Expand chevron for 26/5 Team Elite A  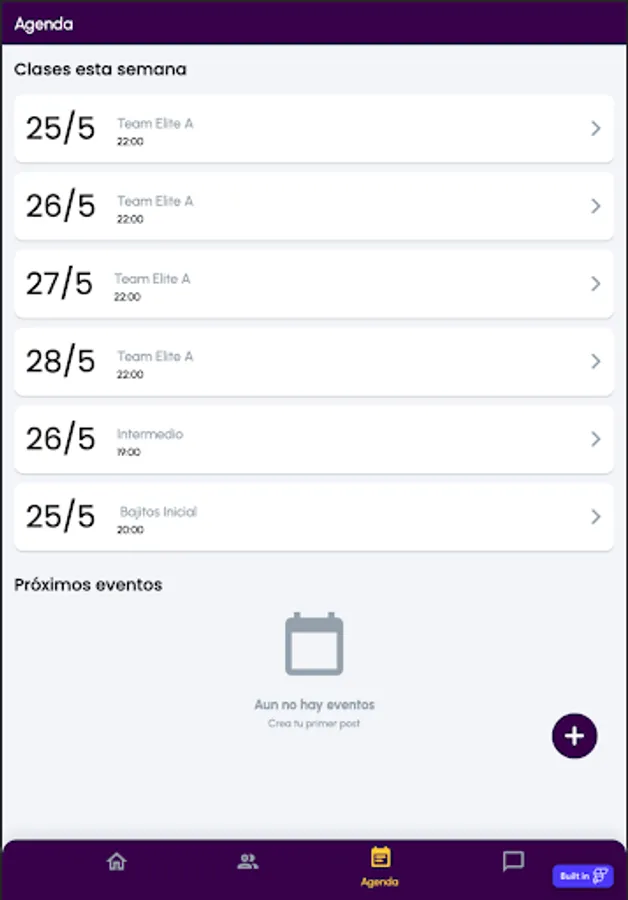click(596, 206)
